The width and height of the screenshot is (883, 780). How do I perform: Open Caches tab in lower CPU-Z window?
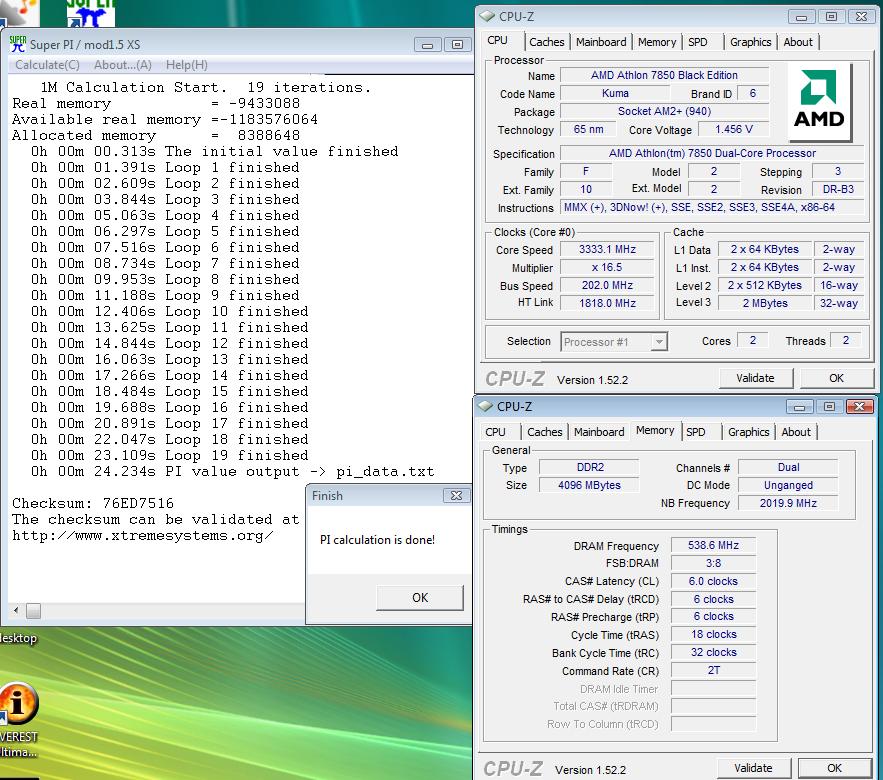tap(545, 432)
